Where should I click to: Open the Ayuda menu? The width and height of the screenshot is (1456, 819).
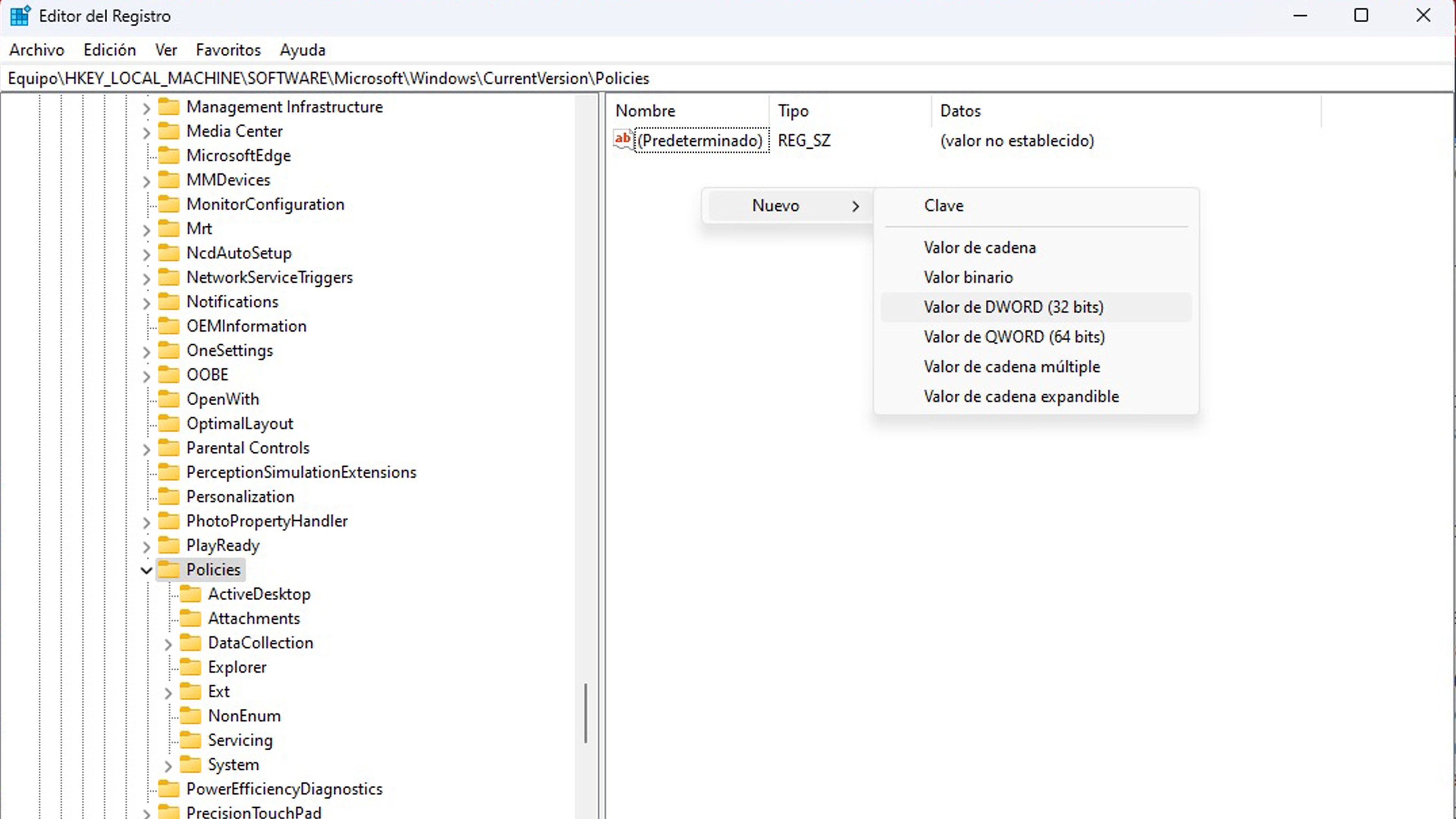pos(303,50)
